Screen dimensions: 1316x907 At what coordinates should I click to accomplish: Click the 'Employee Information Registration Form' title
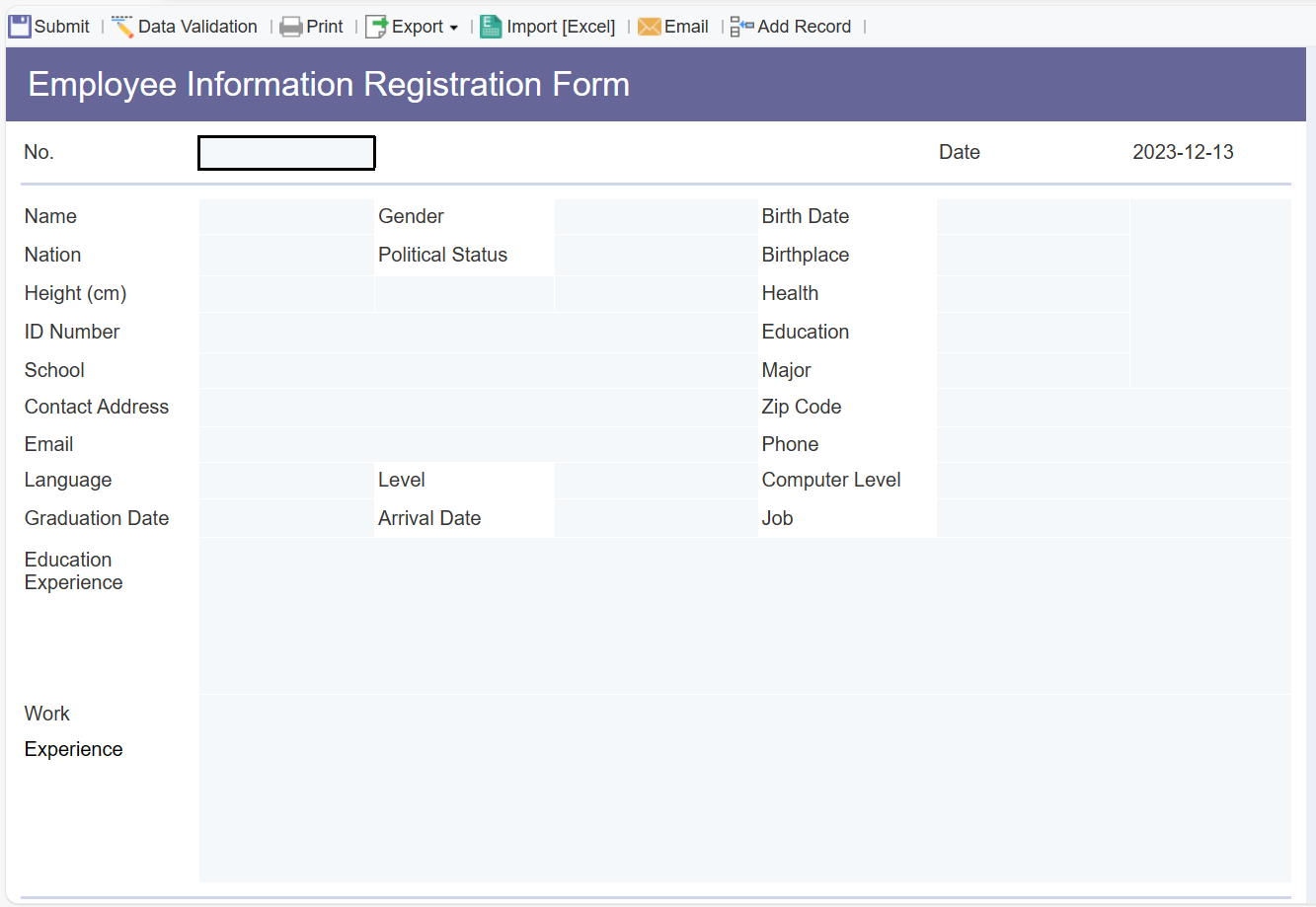pos(329,85)
